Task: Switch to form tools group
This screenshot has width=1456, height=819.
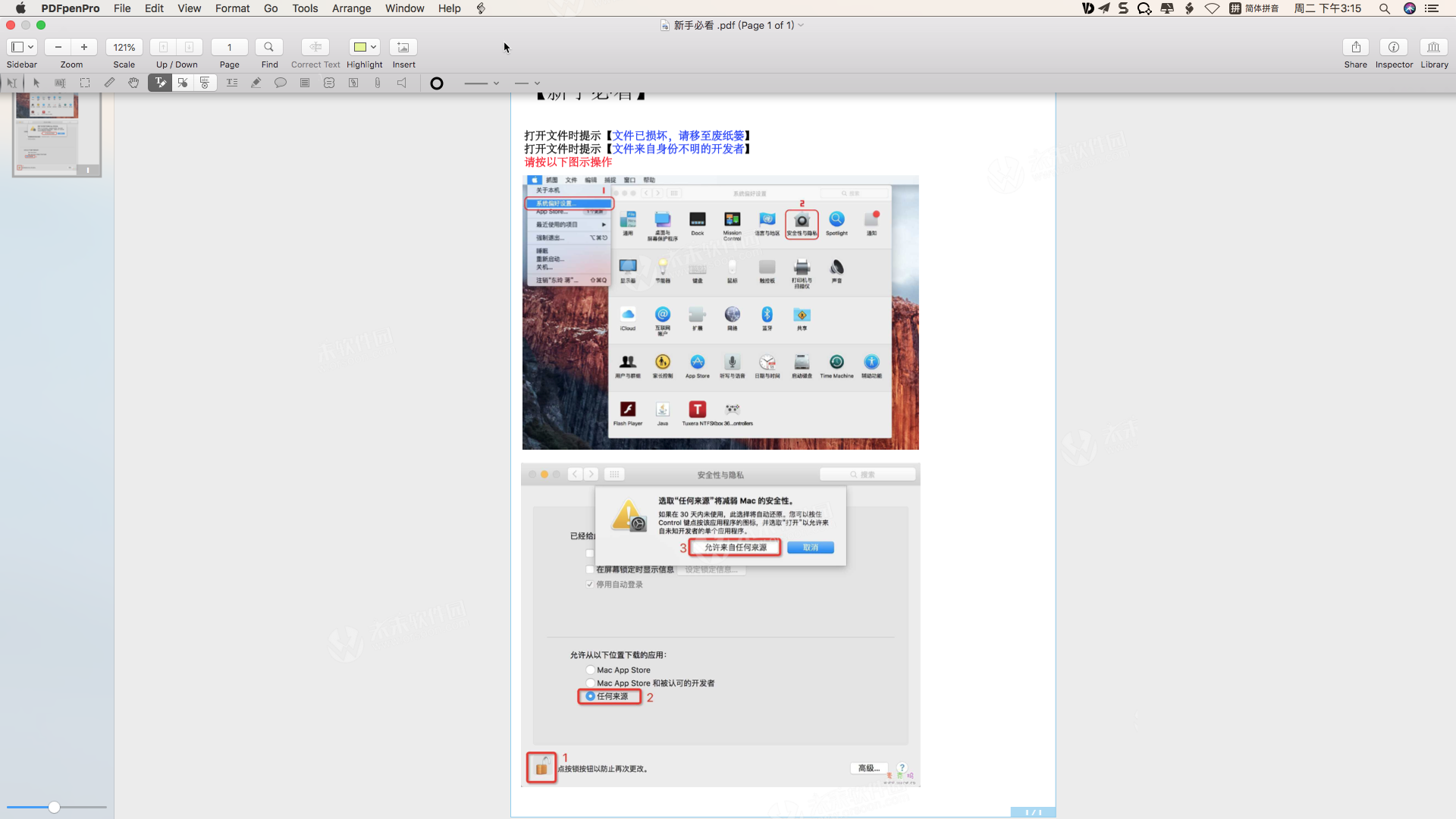Action: [x=206, y=83]
